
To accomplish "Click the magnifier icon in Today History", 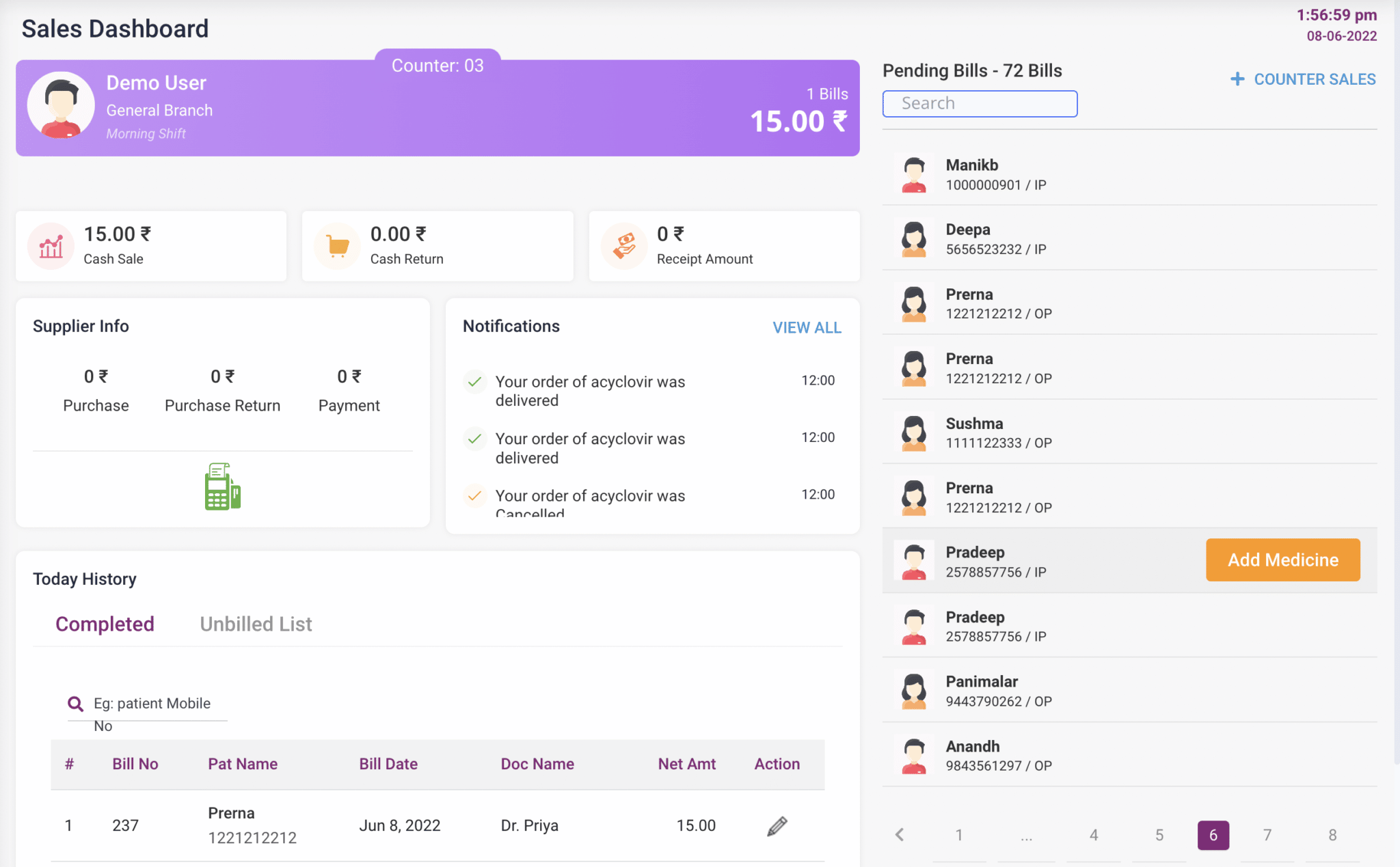I will pyautogui.click(x=75, y=704).
